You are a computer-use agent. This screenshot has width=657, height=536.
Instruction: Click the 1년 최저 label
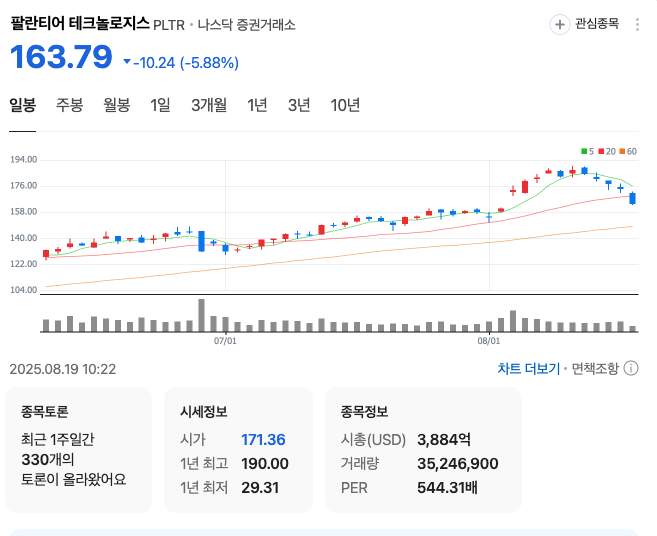point(204,488)
